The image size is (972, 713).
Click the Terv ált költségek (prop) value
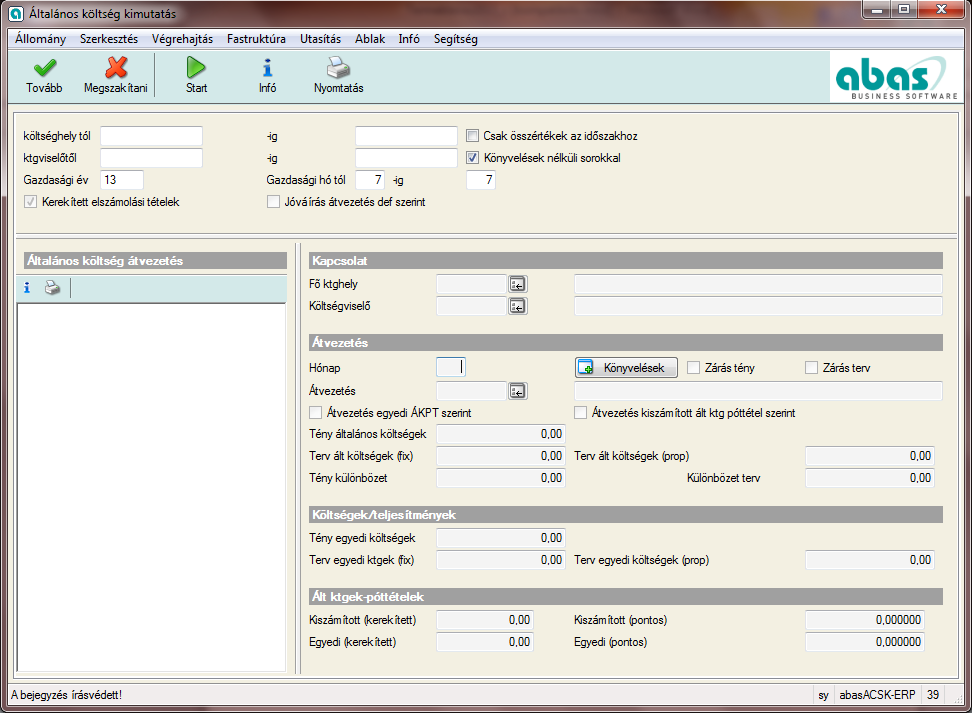870,456
